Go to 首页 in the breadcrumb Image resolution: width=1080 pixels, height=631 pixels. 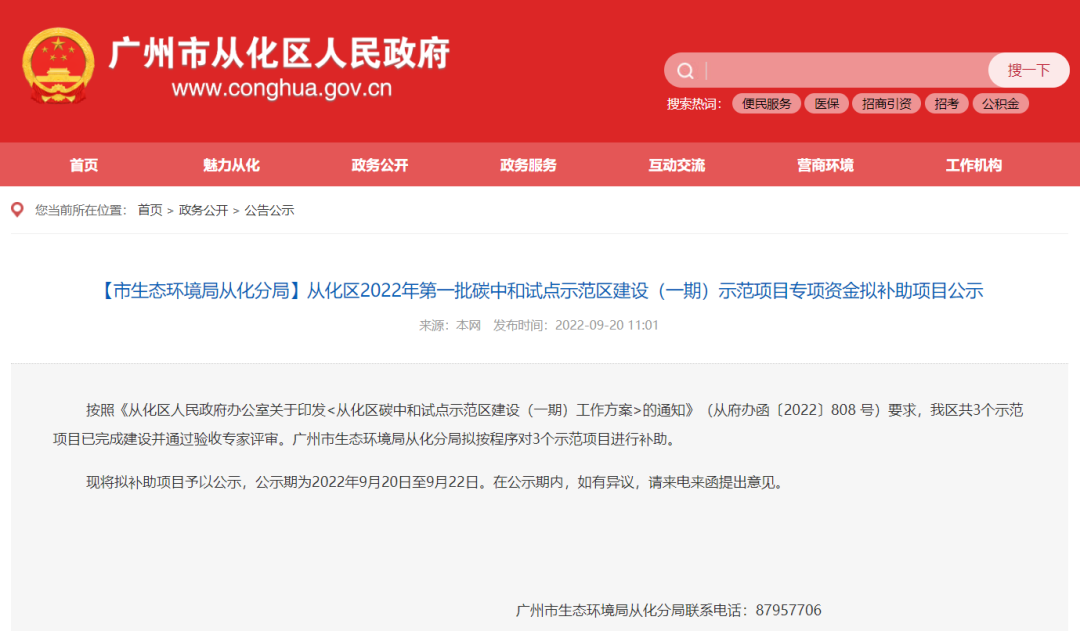point(149,210)
